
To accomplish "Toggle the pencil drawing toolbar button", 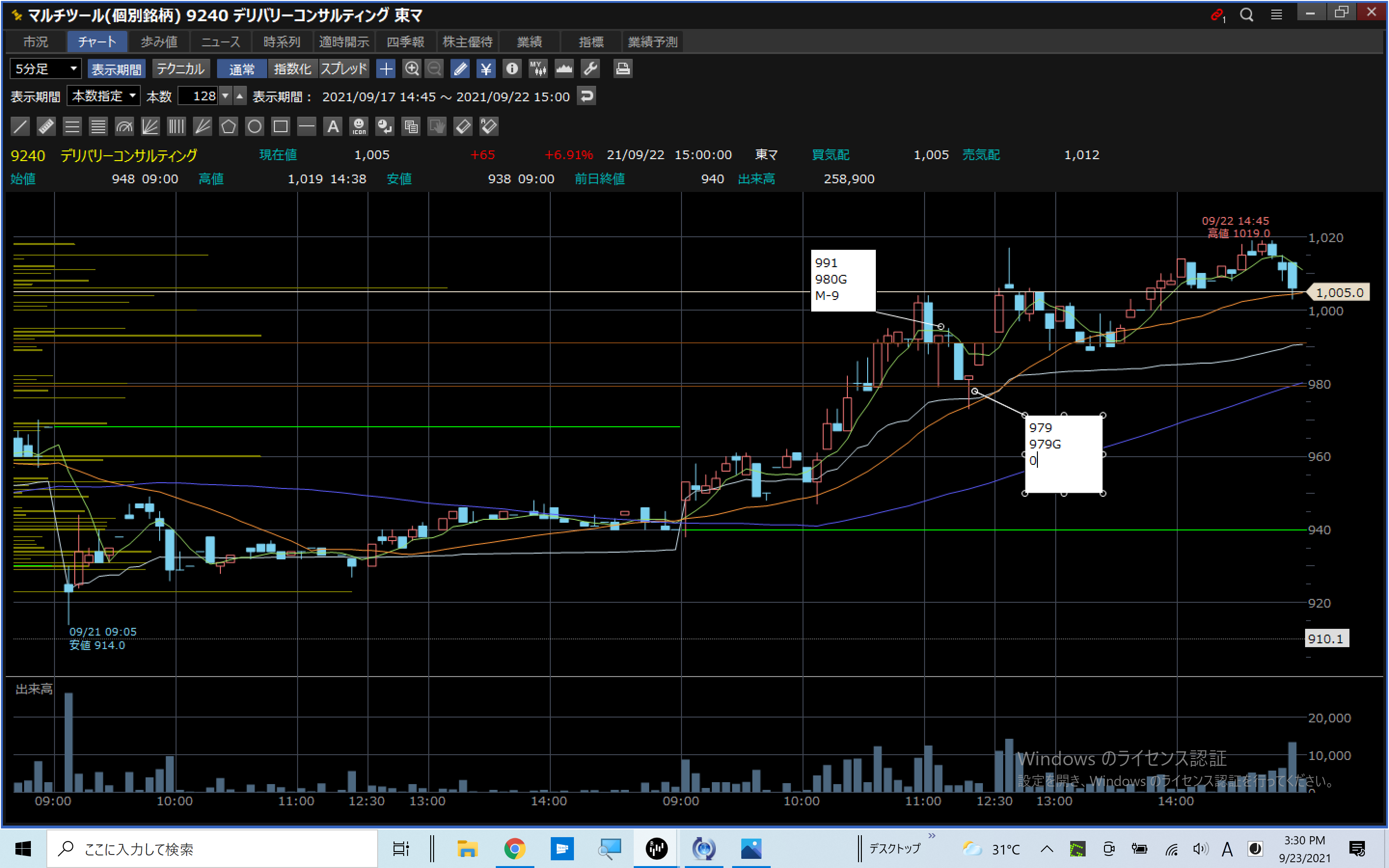I will click(460, 69).
